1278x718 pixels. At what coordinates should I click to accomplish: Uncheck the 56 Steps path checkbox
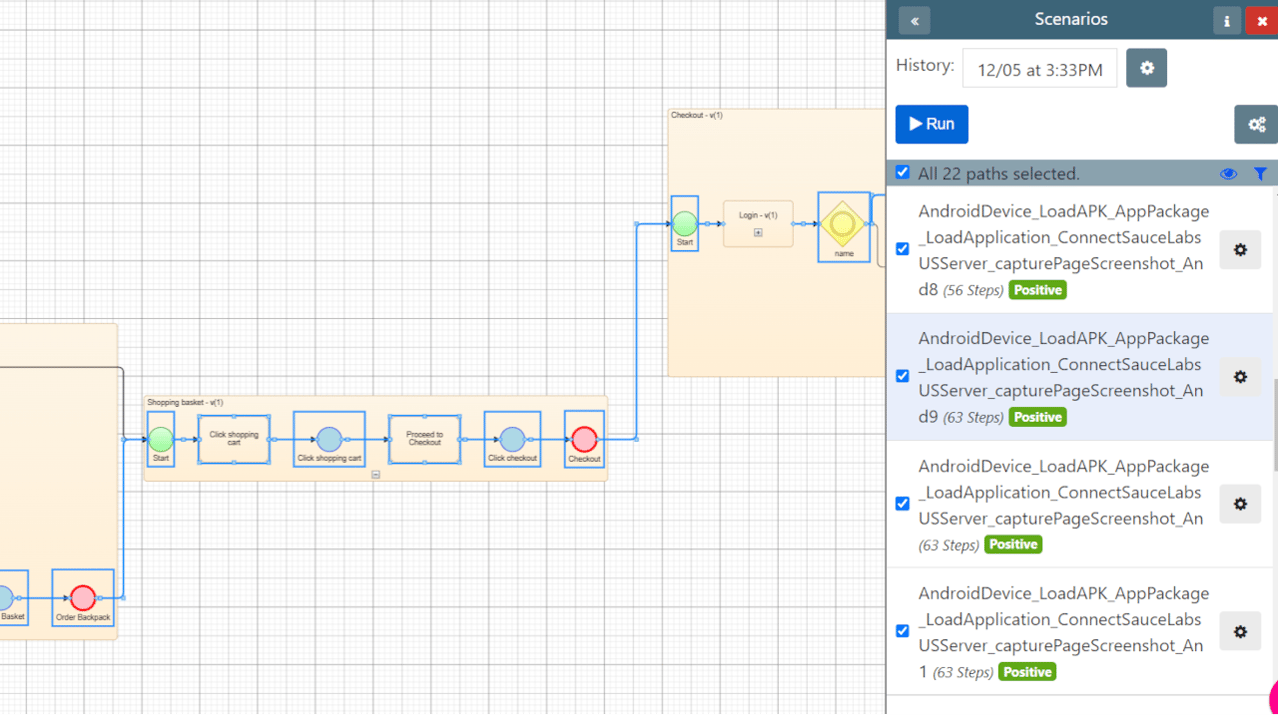[x=903, y=249]
